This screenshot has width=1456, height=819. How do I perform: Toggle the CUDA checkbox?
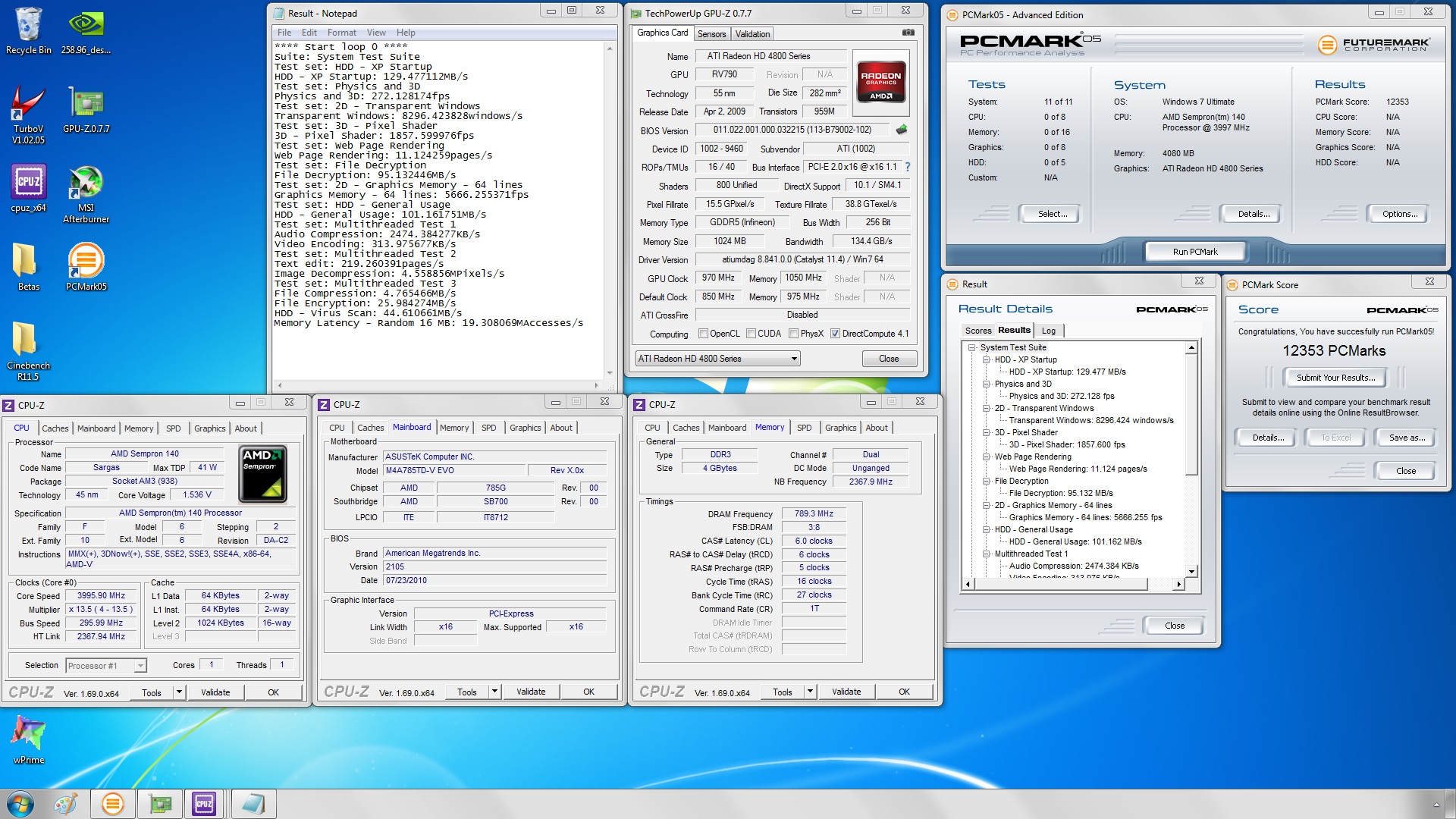(x=751, y=334)
